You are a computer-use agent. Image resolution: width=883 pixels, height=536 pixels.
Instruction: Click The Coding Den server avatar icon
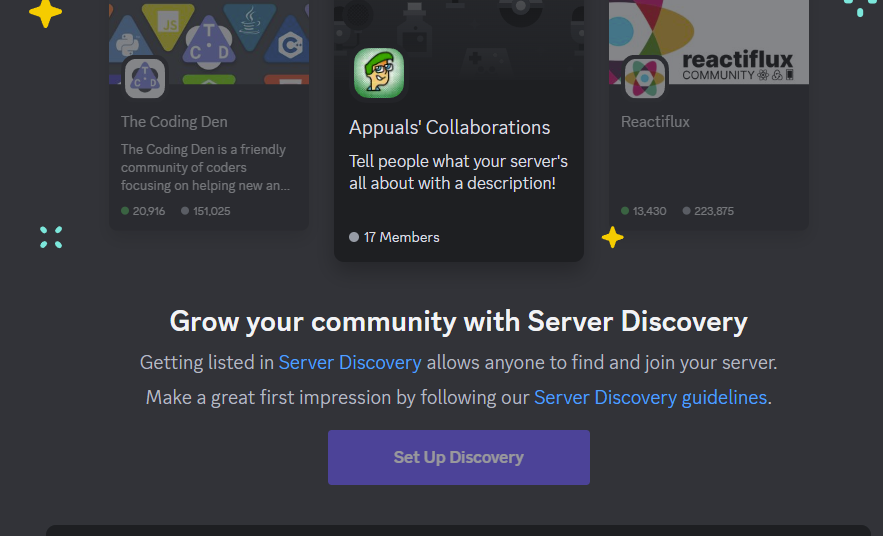145,78
